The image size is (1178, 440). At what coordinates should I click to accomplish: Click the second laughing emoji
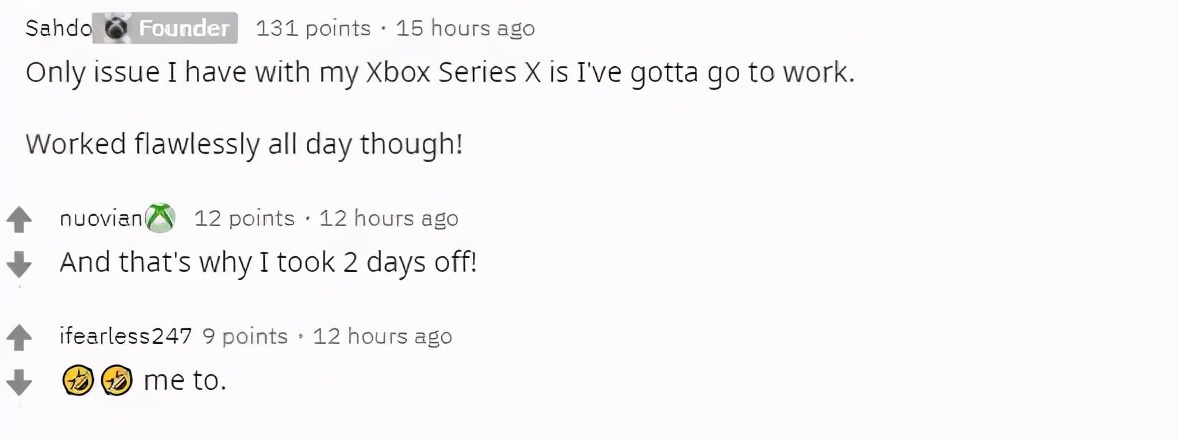(x=116, y=381)
